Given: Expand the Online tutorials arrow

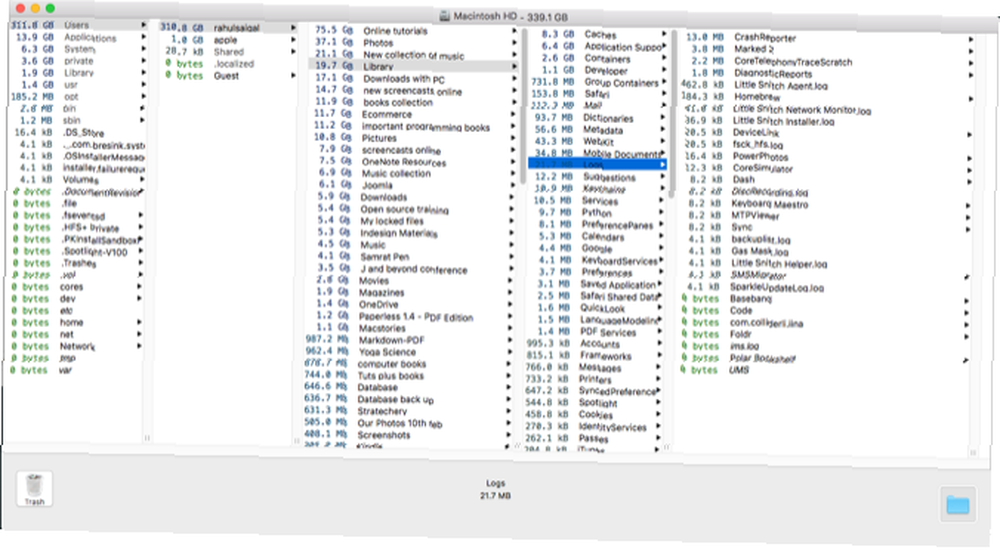Looking at the screenshot, I should pyautogui.click(x=514, y=31).
